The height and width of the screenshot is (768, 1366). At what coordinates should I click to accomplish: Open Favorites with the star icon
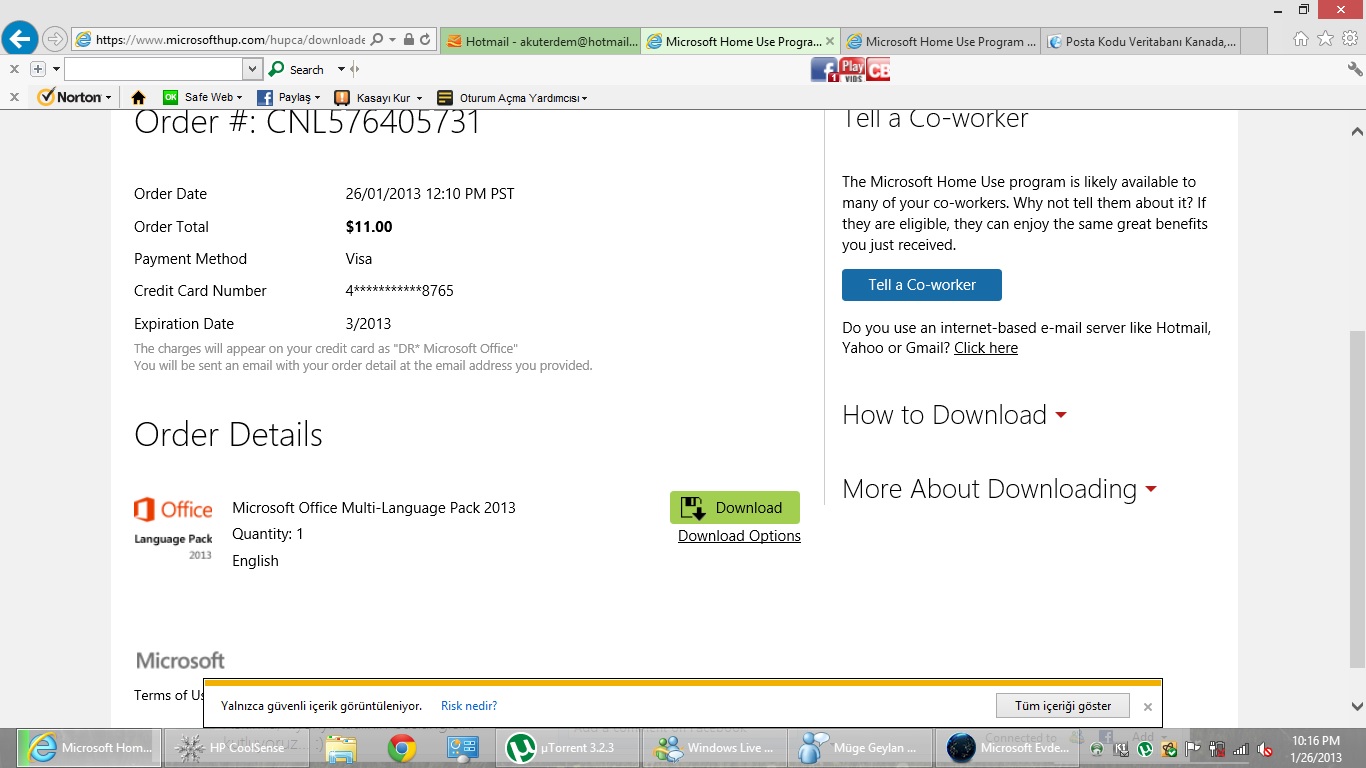(x=1325, y=39)
